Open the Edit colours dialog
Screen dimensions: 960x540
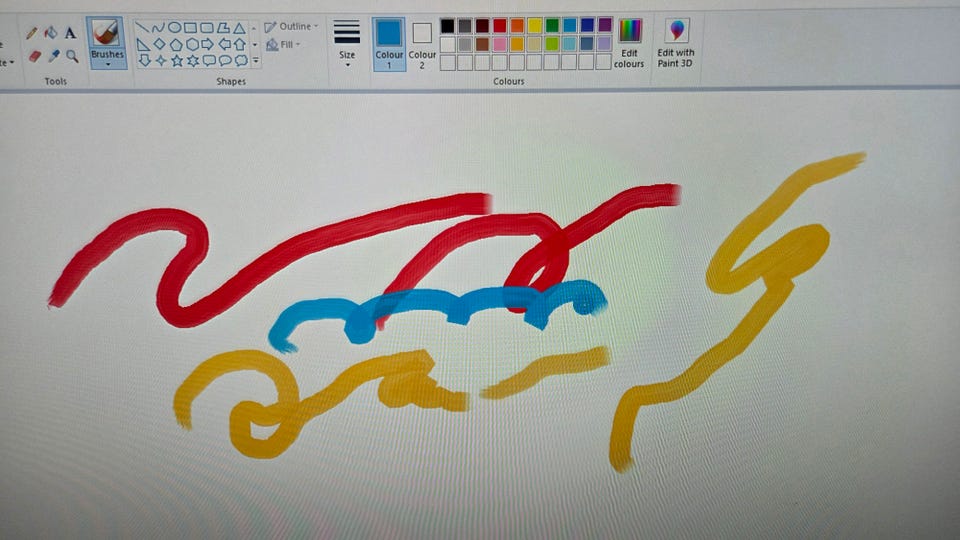(629, 43)
